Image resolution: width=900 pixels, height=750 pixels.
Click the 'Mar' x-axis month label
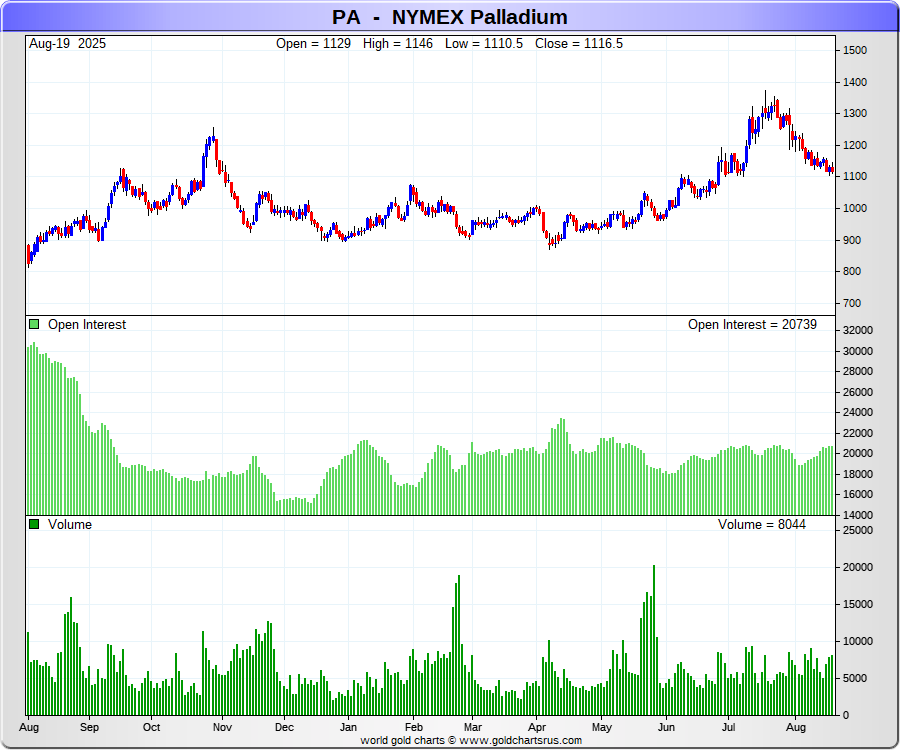pos(472,727)
